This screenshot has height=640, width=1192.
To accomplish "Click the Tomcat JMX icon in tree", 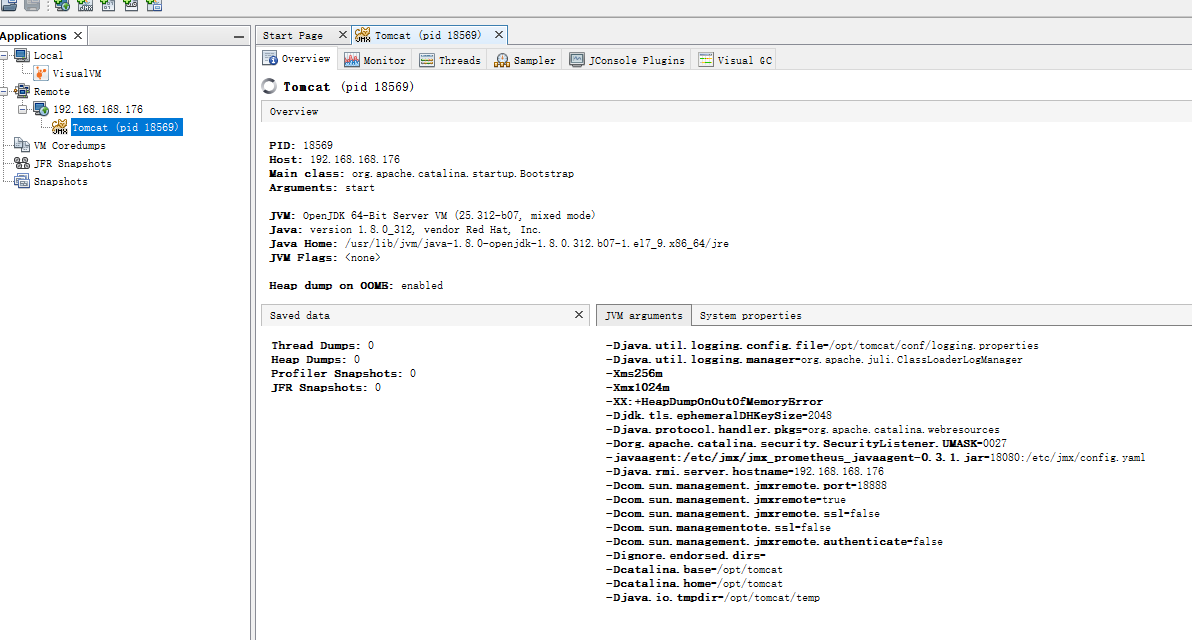I will click(59, 127).
